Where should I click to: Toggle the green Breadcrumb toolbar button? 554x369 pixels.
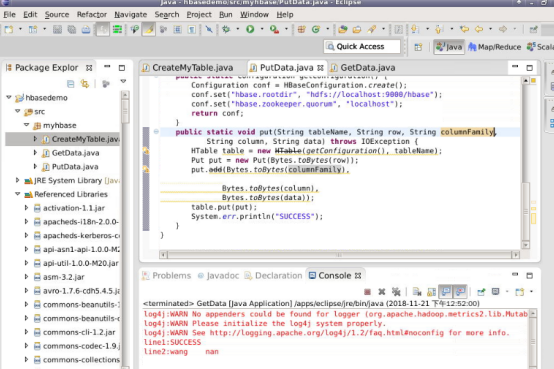tap(117, 29)
